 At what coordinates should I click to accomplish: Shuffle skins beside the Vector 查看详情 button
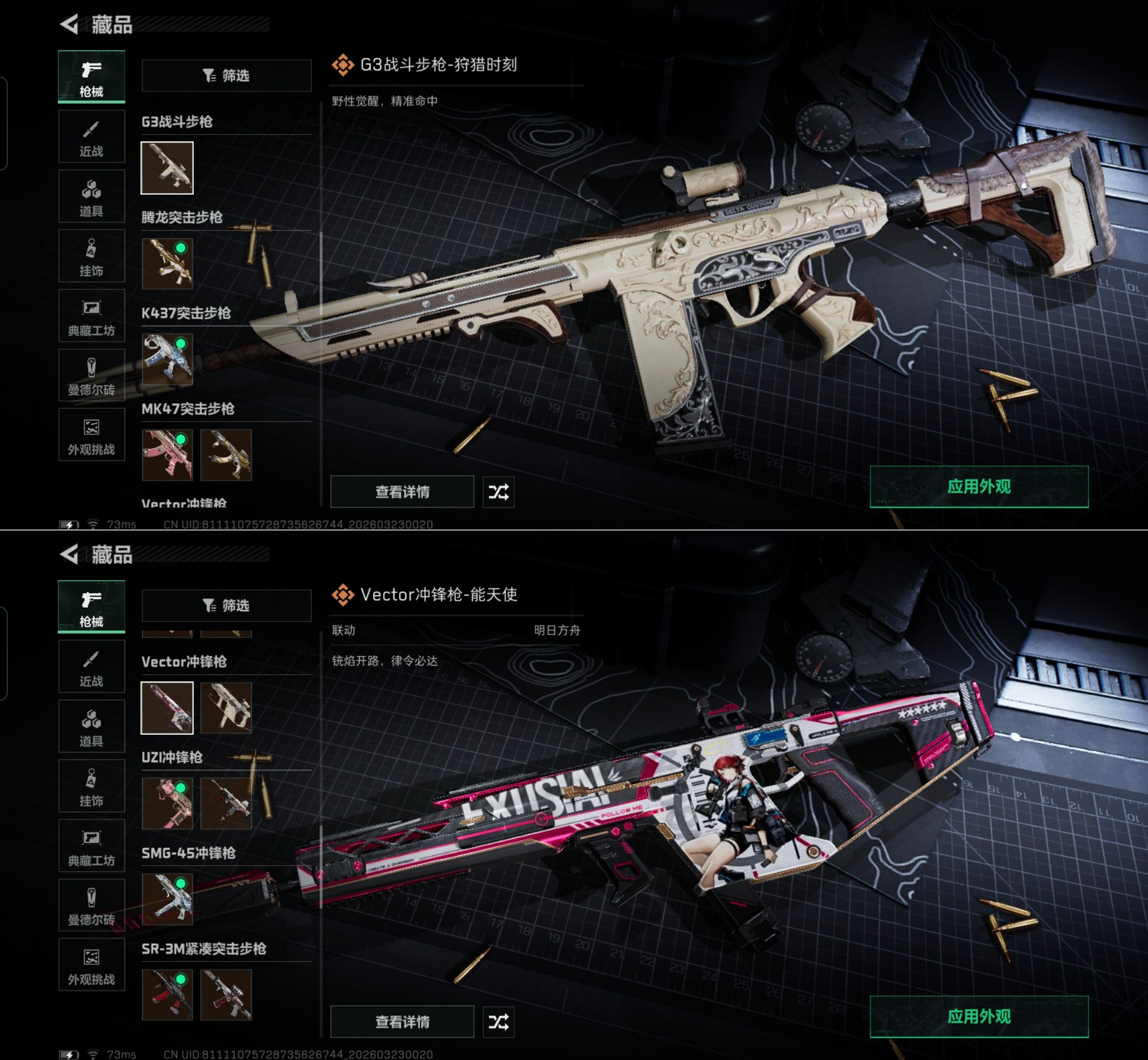click(x=498, y=1022)
